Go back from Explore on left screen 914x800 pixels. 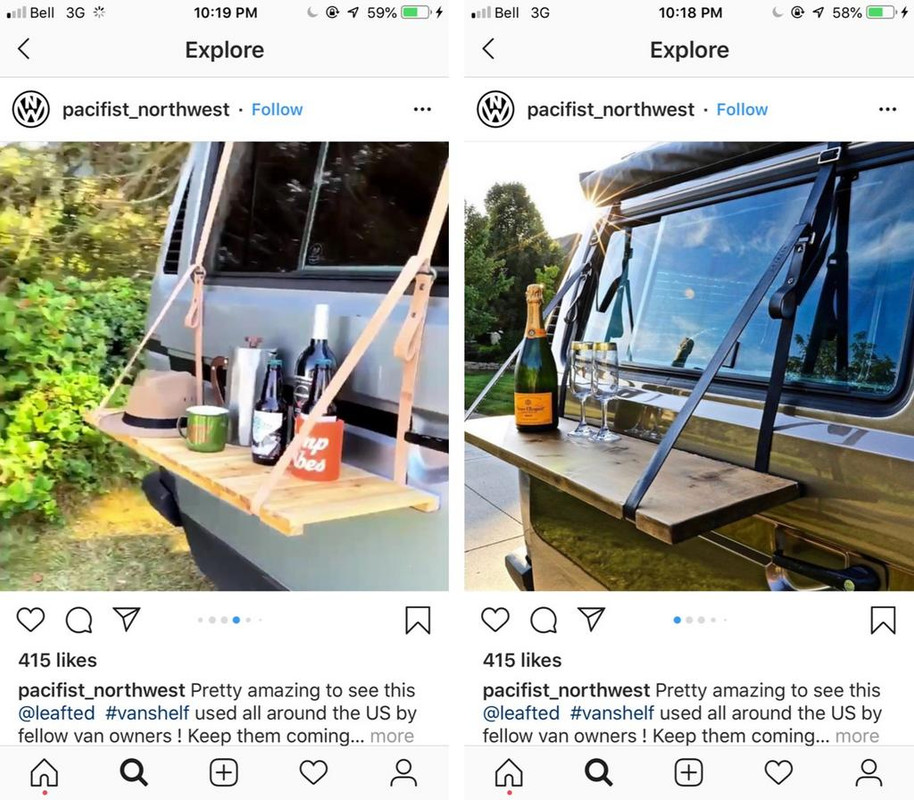pyautogui.click(x=24, y=49)
